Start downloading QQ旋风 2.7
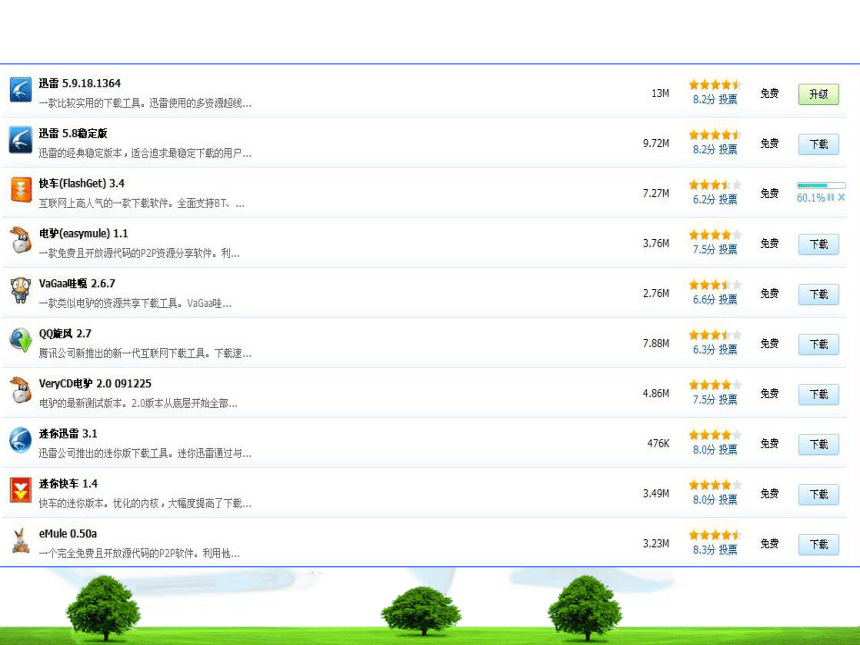 point(818,344)
